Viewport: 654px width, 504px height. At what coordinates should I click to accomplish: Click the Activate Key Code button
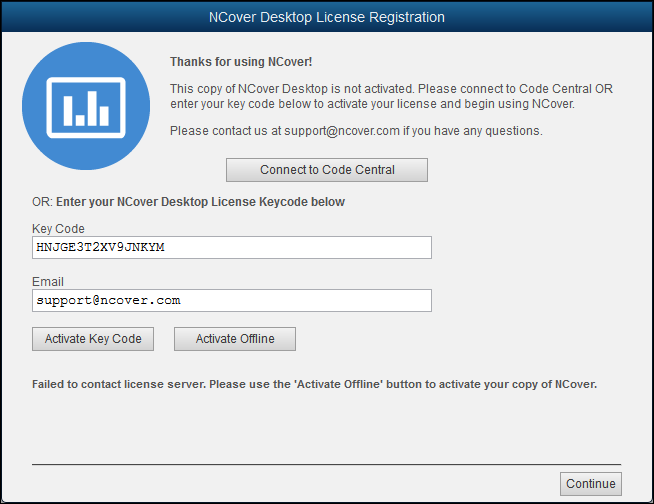tap(93, 339)
